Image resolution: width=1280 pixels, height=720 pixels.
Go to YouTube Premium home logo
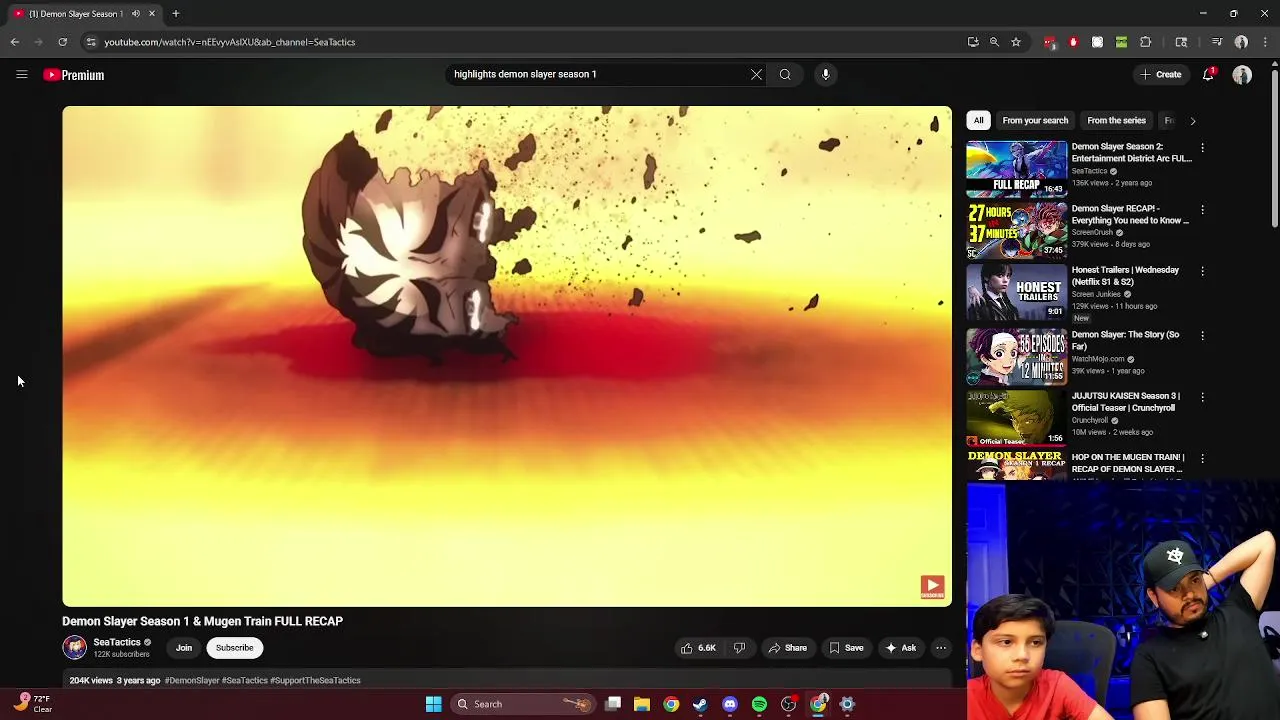coord(74,75)
